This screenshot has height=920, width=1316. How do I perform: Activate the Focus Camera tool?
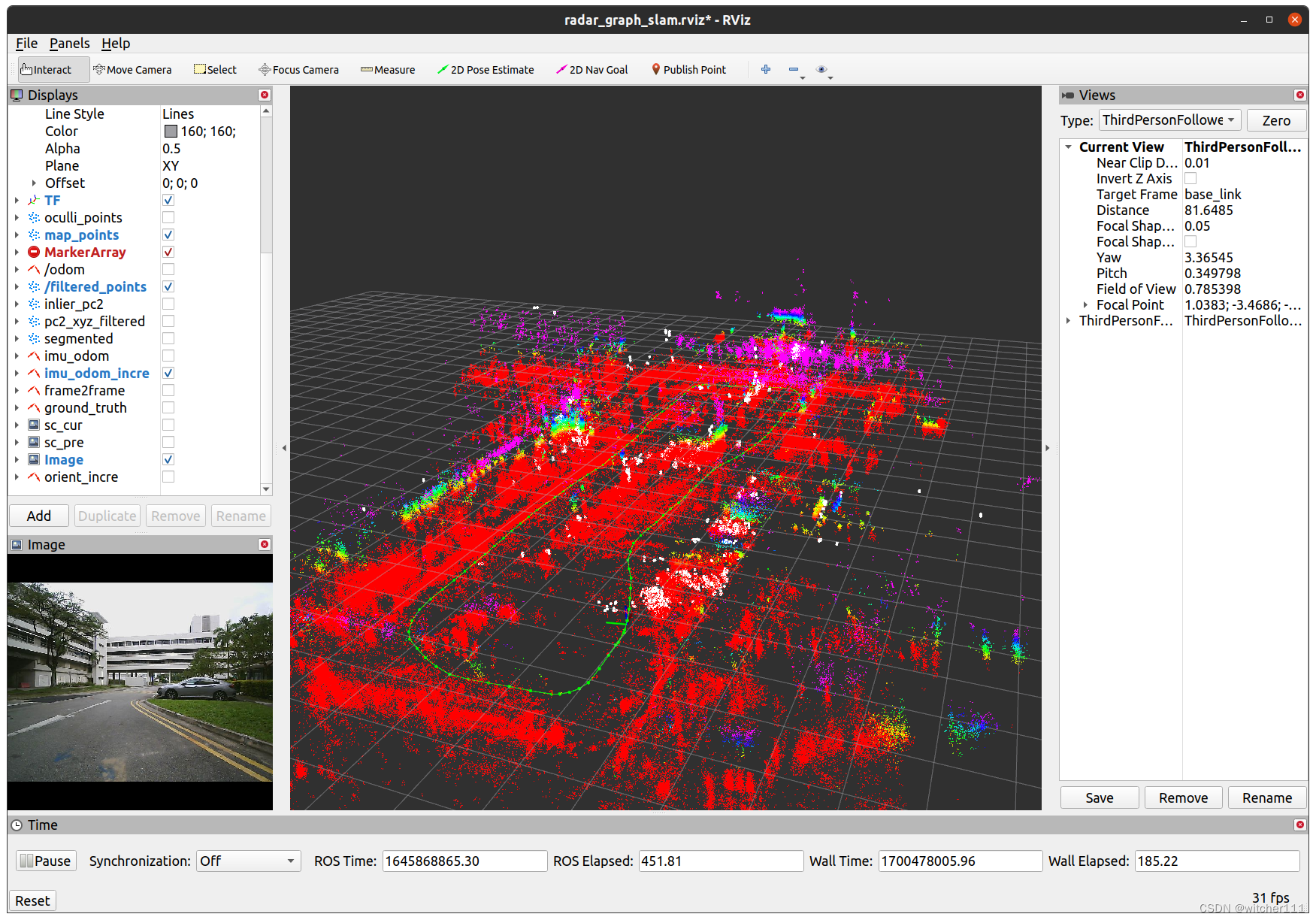(x=298, y=70)
